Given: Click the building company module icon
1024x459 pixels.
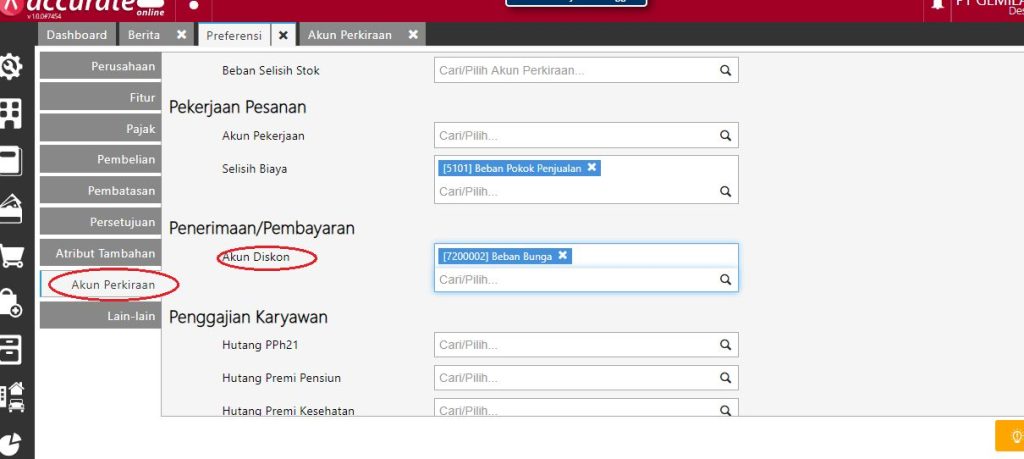Looking at the screenshot, I should click(x=12, y=113).
